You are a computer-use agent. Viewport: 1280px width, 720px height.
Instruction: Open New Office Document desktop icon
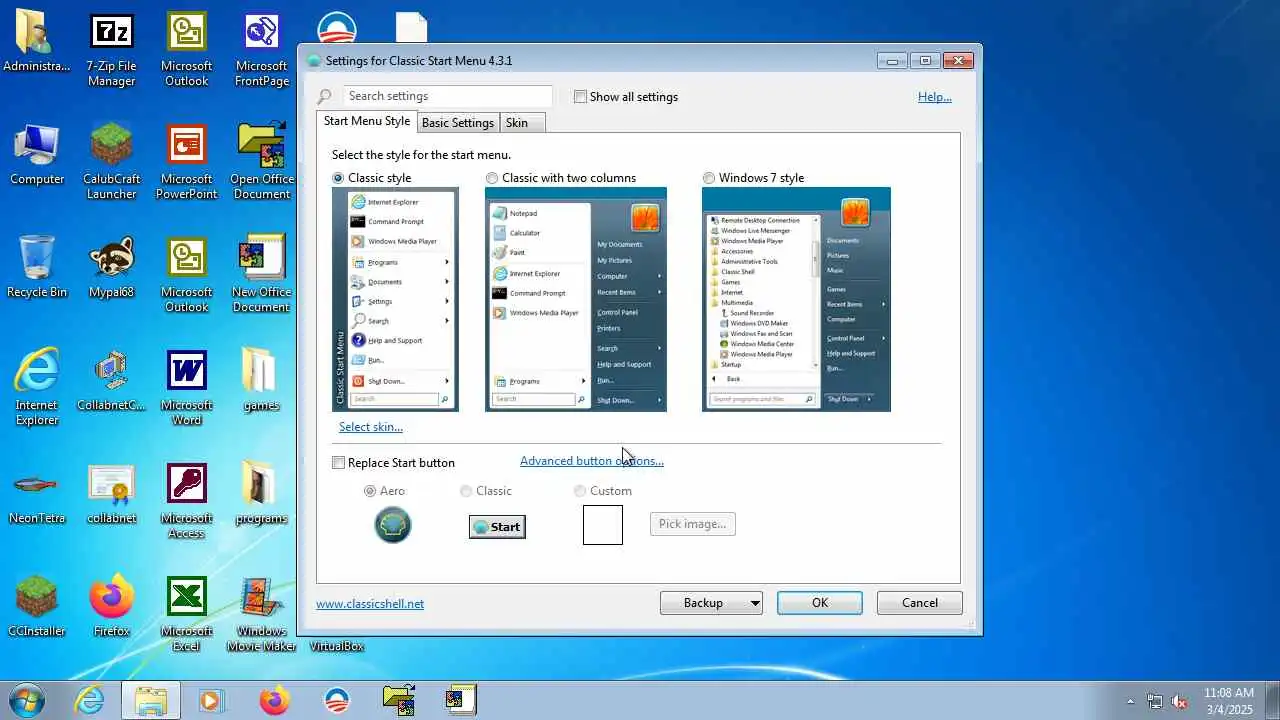262,275
